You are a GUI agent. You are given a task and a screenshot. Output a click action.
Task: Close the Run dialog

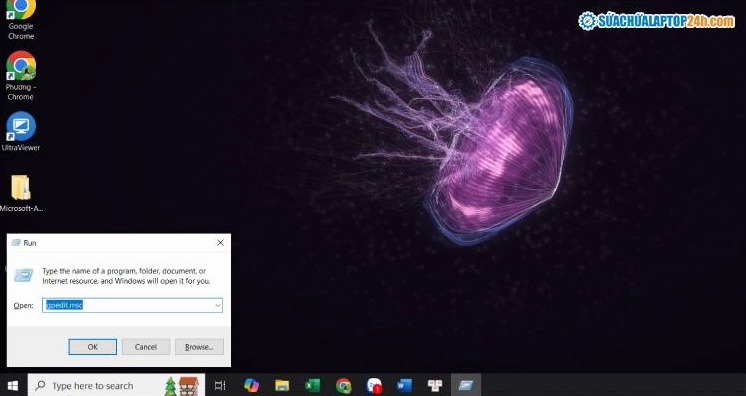coord(220,243)
